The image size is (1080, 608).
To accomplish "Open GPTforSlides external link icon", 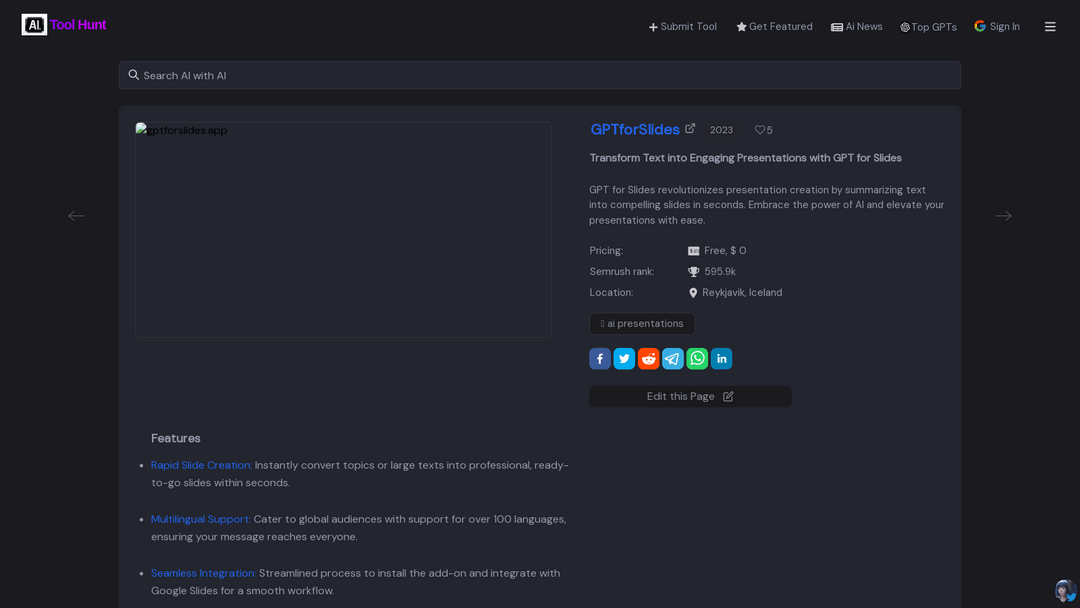I will coord(690,128).
